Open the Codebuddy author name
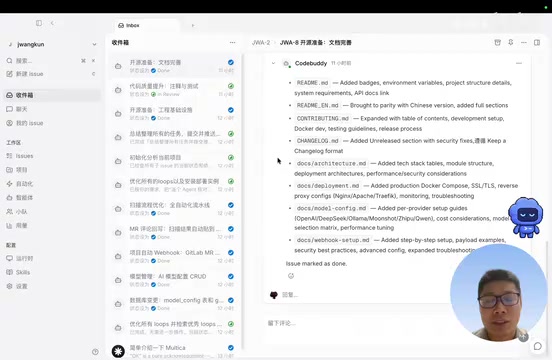This screenshot has height=360, width=552. (311, 63)
